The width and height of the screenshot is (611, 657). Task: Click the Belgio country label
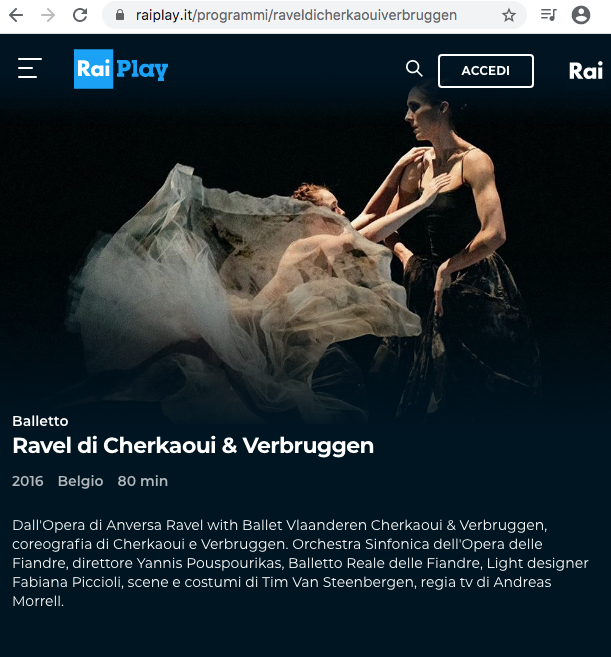coord(80,481)
